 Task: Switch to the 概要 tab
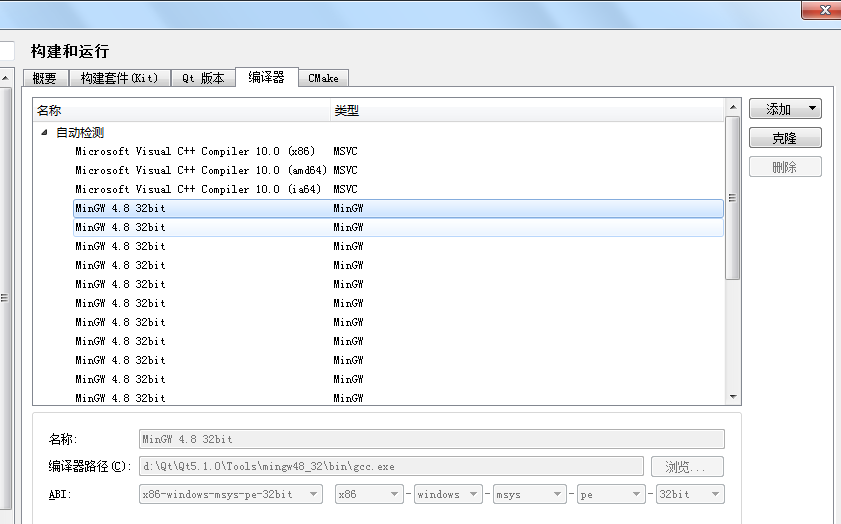coord(46,78)
